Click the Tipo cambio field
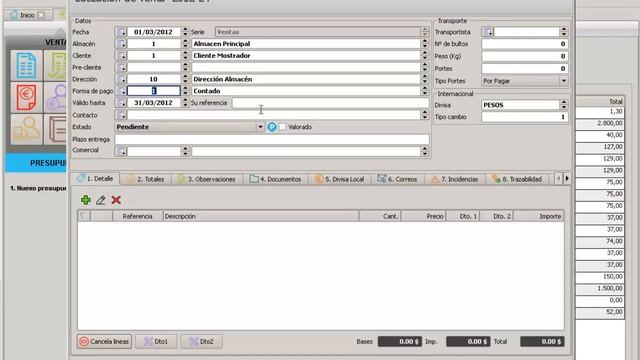 coord(525,117)
